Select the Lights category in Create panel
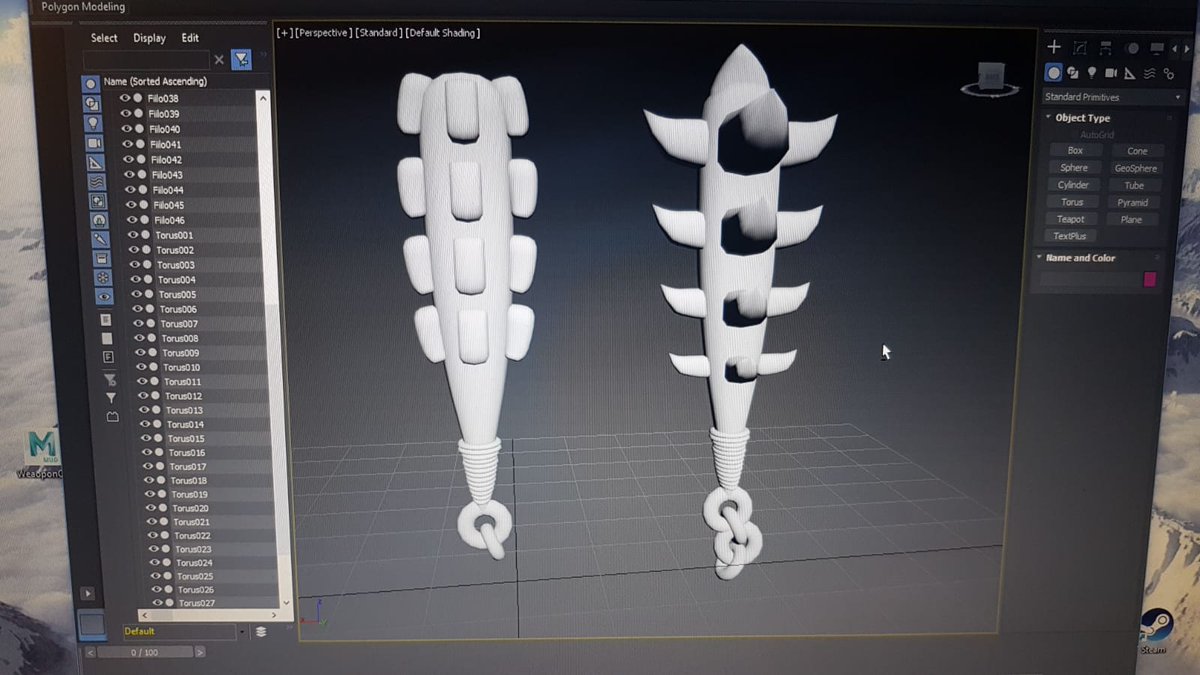 pyautogui.click(x=1092, y=73)
